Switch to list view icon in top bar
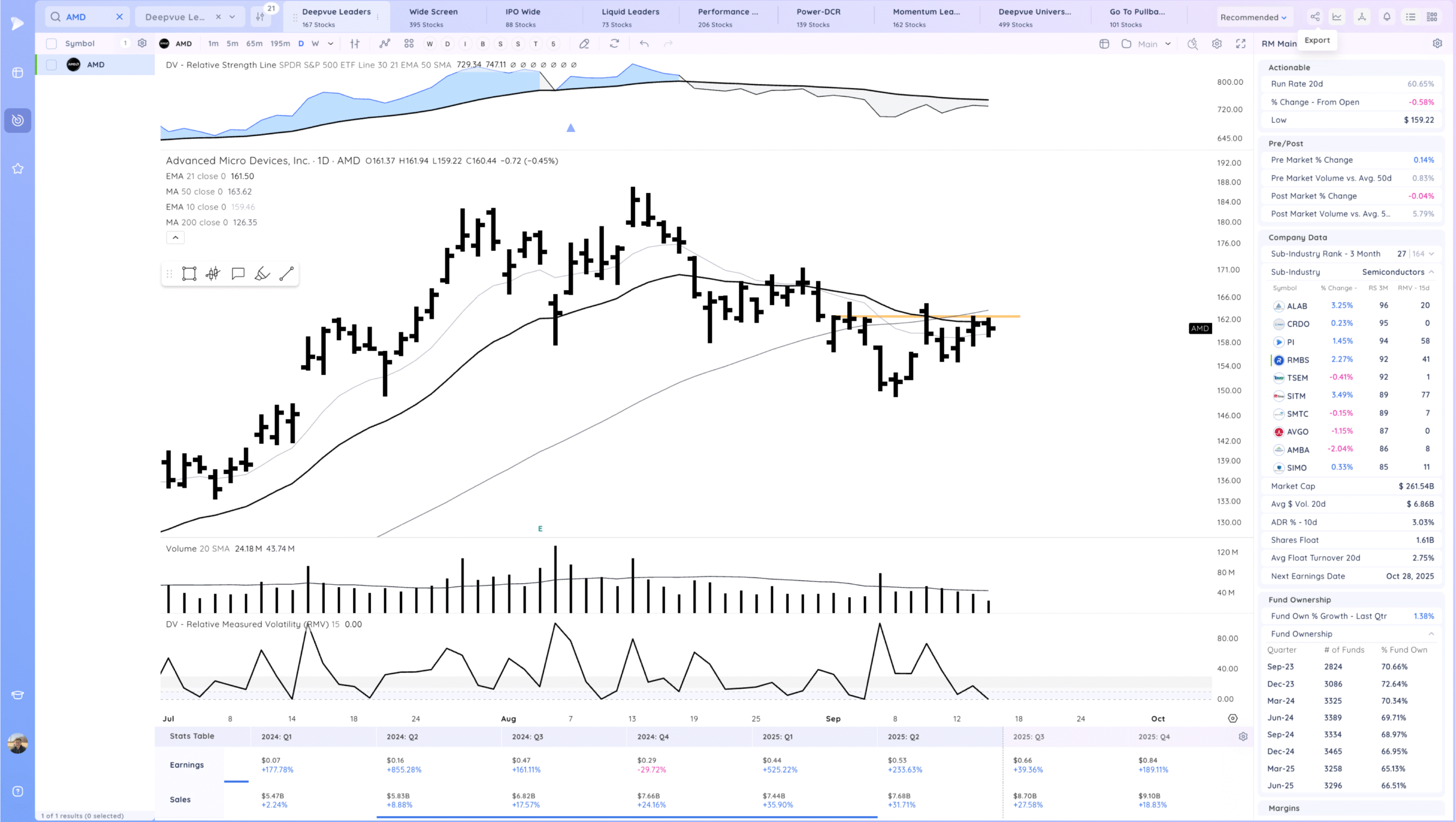This screenshot has height=822, width=1456. coord(1410,17)
